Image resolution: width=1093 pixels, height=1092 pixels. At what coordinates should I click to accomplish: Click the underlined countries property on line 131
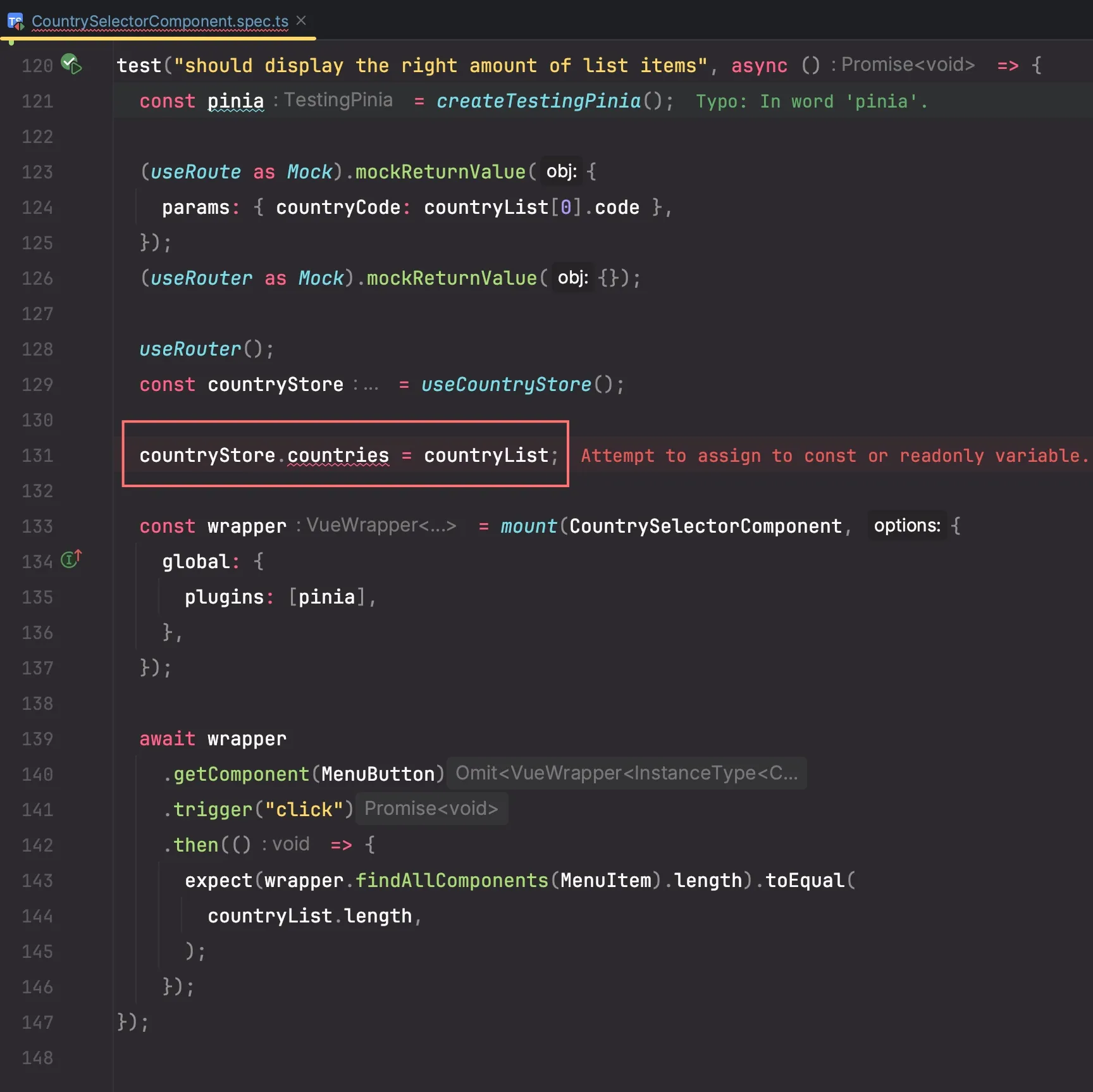coord(338,456)
